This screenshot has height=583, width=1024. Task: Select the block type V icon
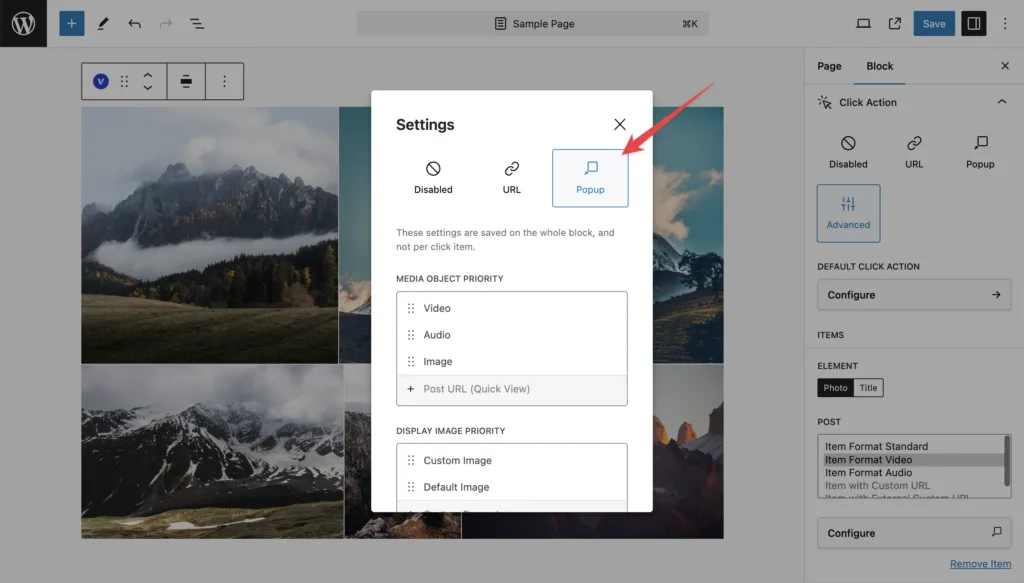(x=101, y=81)
